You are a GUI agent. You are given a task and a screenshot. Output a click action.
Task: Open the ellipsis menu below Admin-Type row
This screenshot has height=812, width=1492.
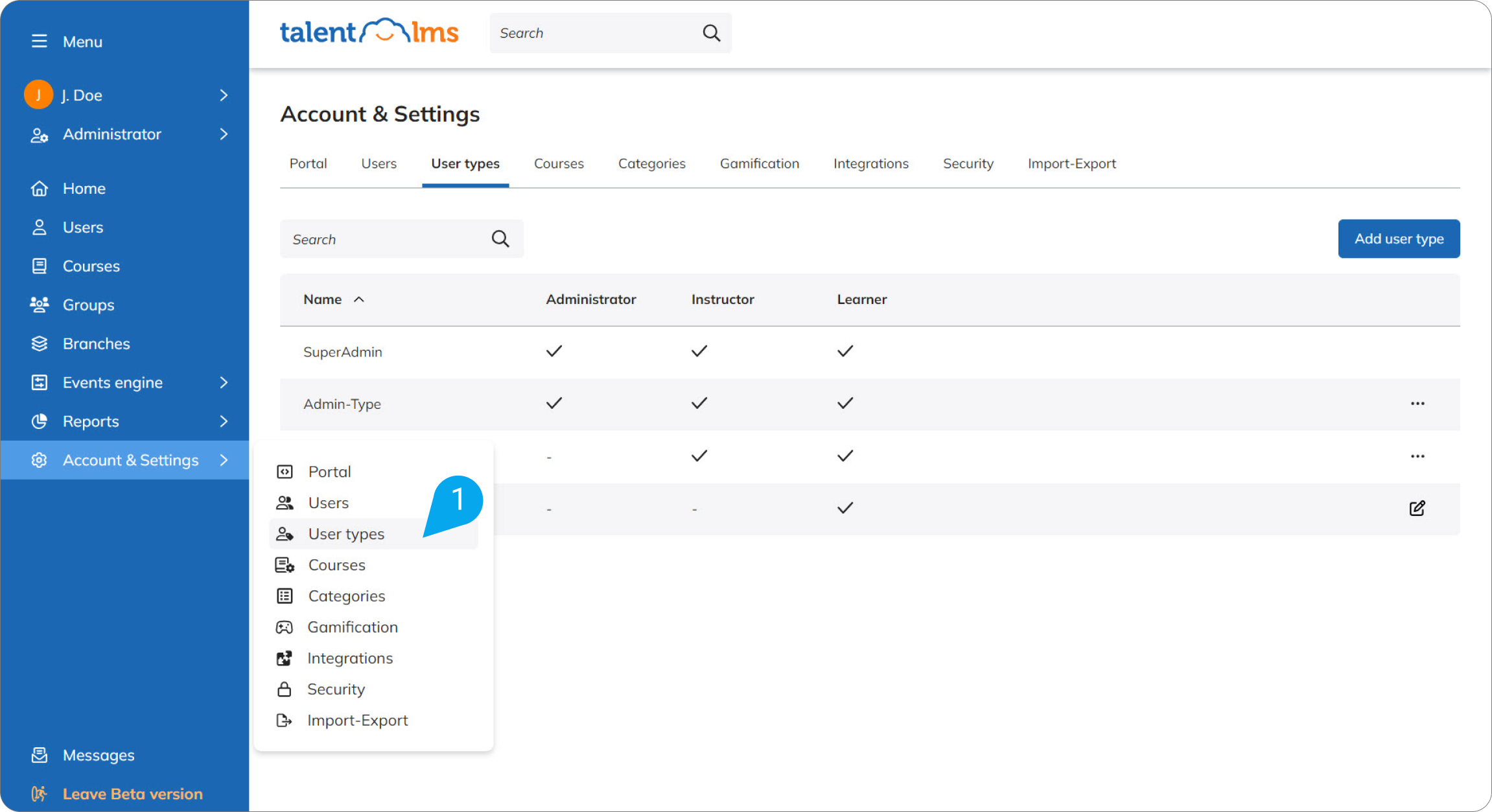pyautogui.click(x=1417, y=456)
